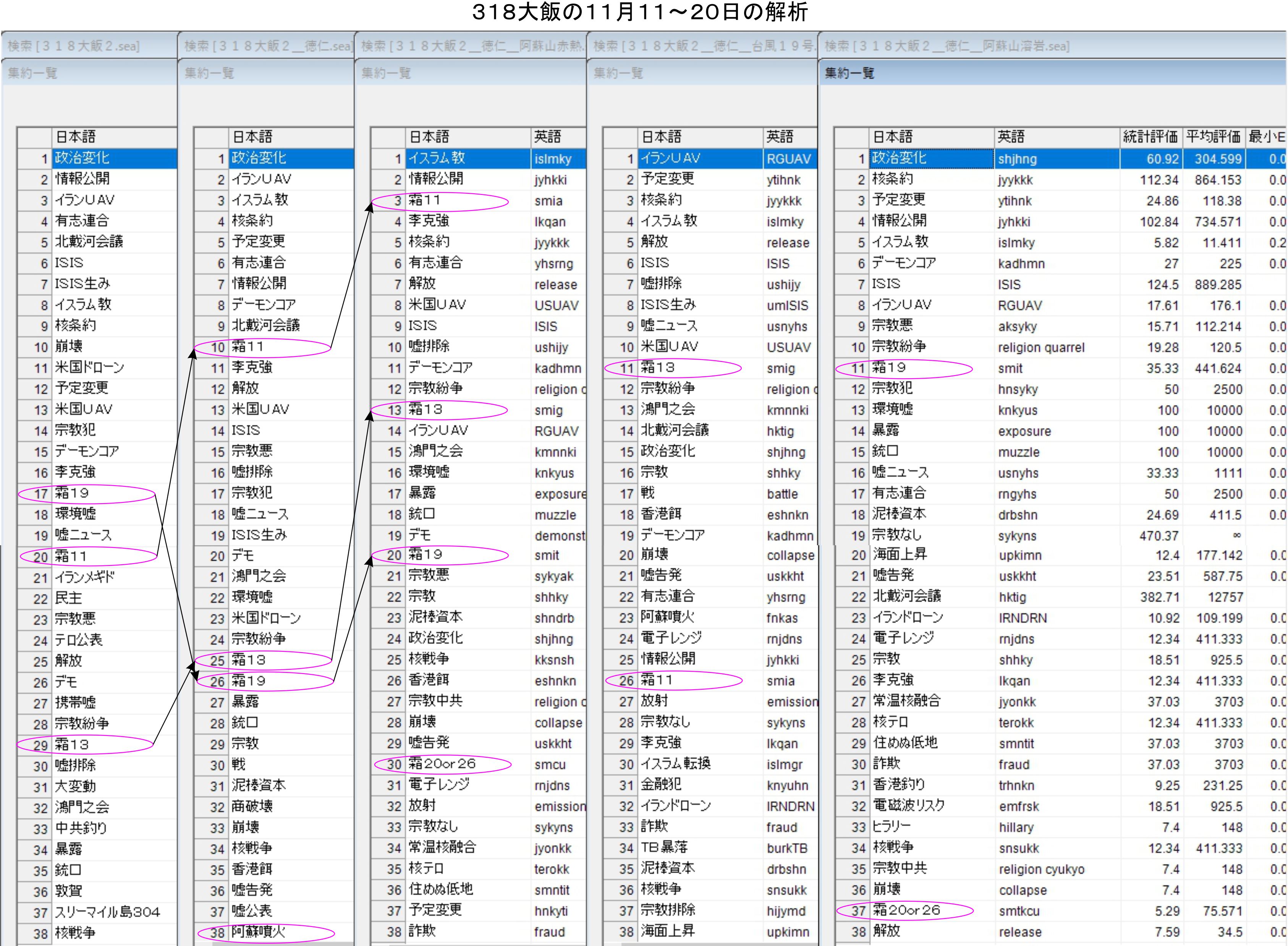Click 霜13 row 25 in second table
This screenshot has height=946, width=1288.
pyautogui.click(x=249, y=660)
